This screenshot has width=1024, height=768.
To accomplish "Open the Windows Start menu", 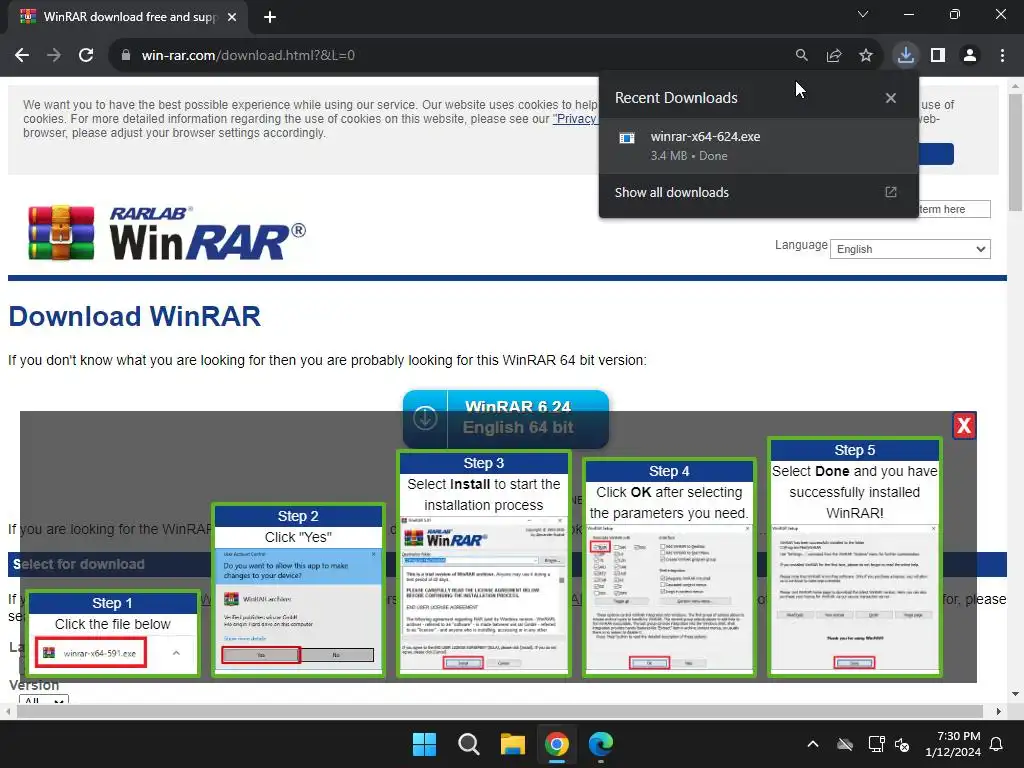I will (x=424, y=744).
